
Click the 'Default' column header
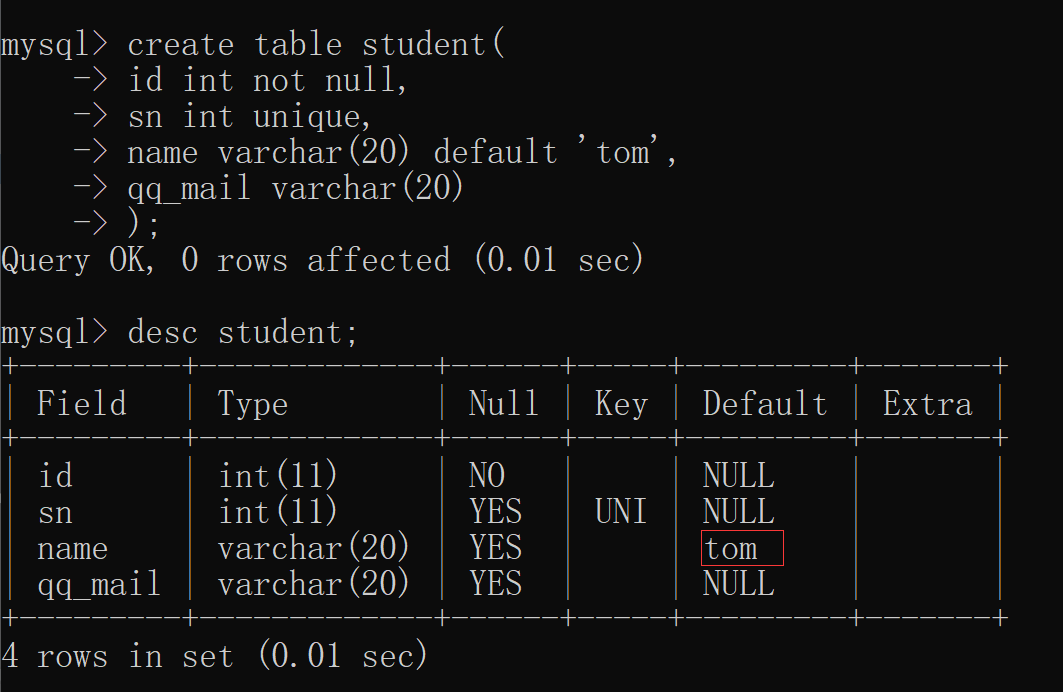point(765,404)
